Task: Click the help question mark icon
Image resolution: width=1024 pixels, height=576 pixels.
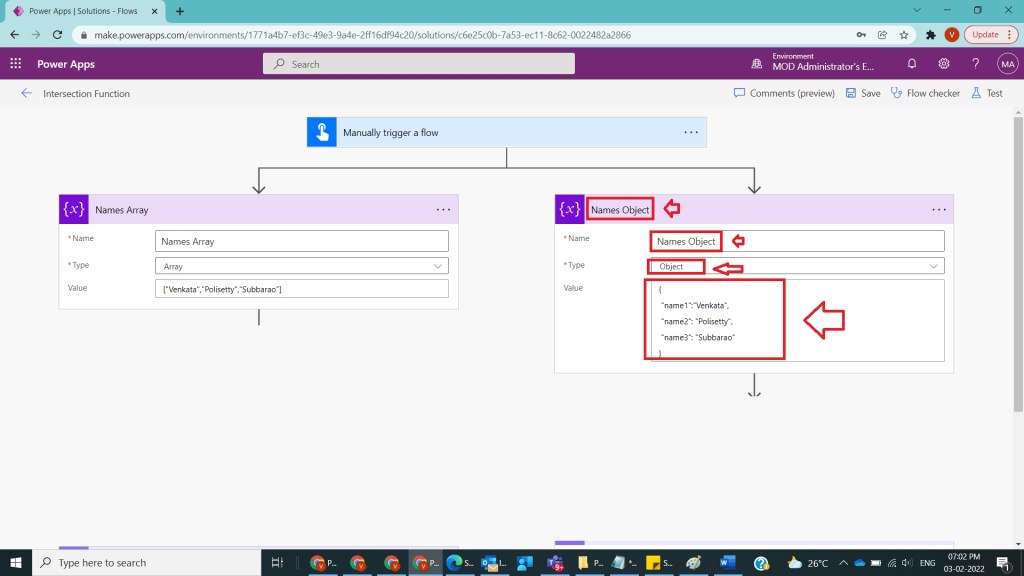Action: [976, 63]
